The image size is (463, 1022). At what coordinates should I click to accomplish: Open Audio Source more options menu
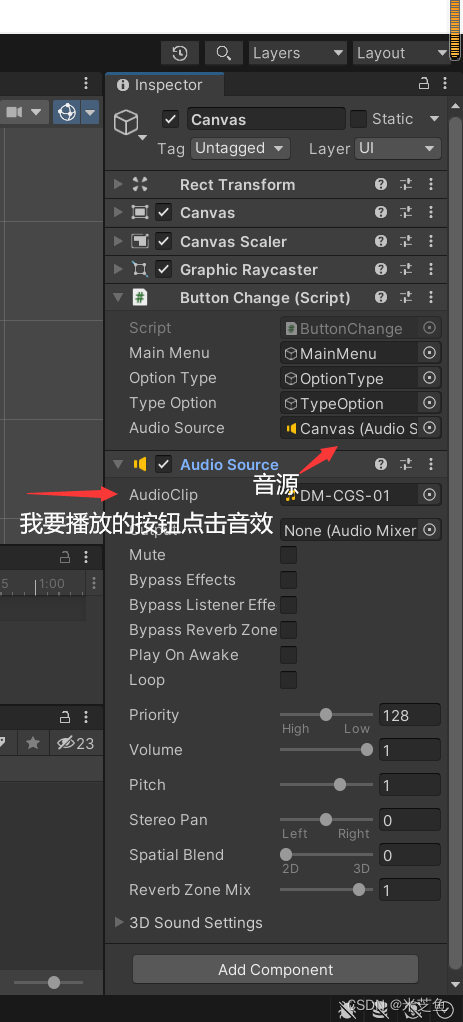click(x=431, y=464)
